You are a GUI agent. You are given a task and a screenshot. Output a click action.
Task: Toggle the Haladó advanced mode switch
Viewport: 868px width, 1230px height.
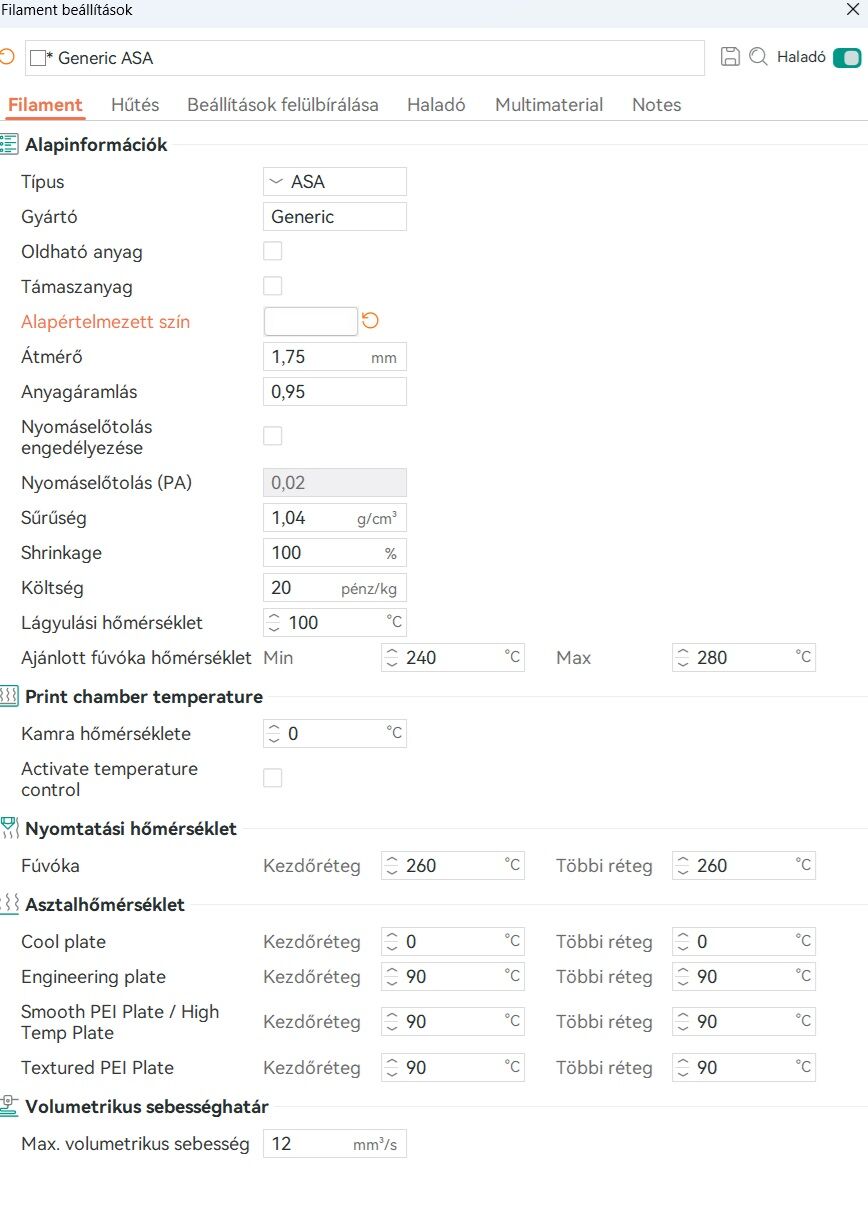point(846,57)
